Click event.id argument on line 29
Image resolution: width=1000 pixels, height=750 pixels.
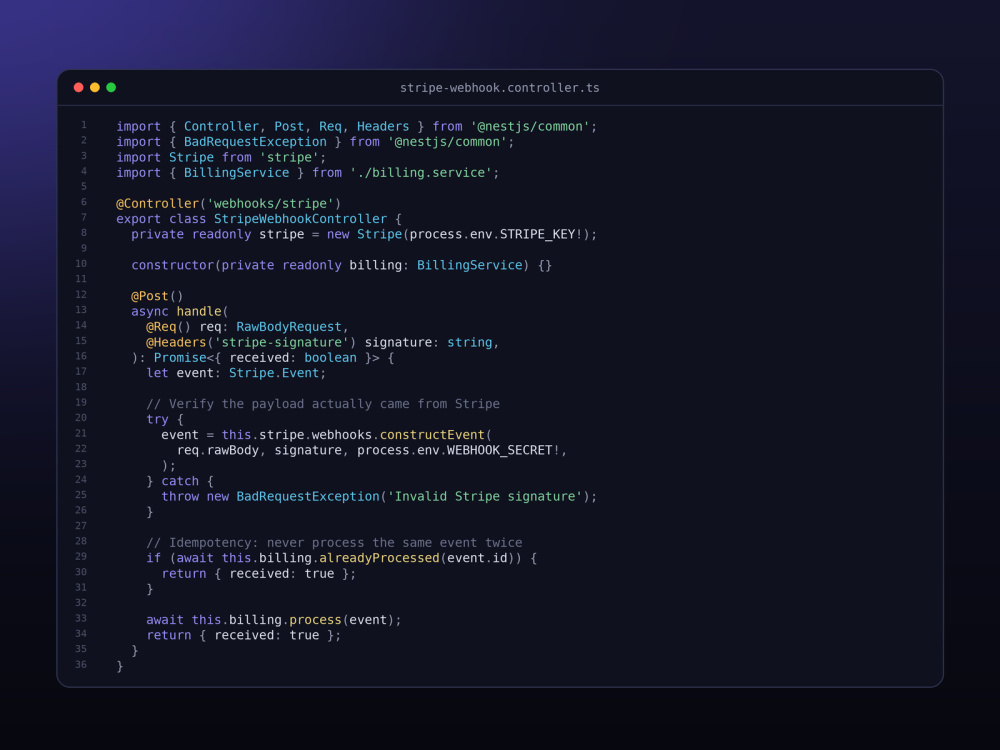click(x=477, y=558)
